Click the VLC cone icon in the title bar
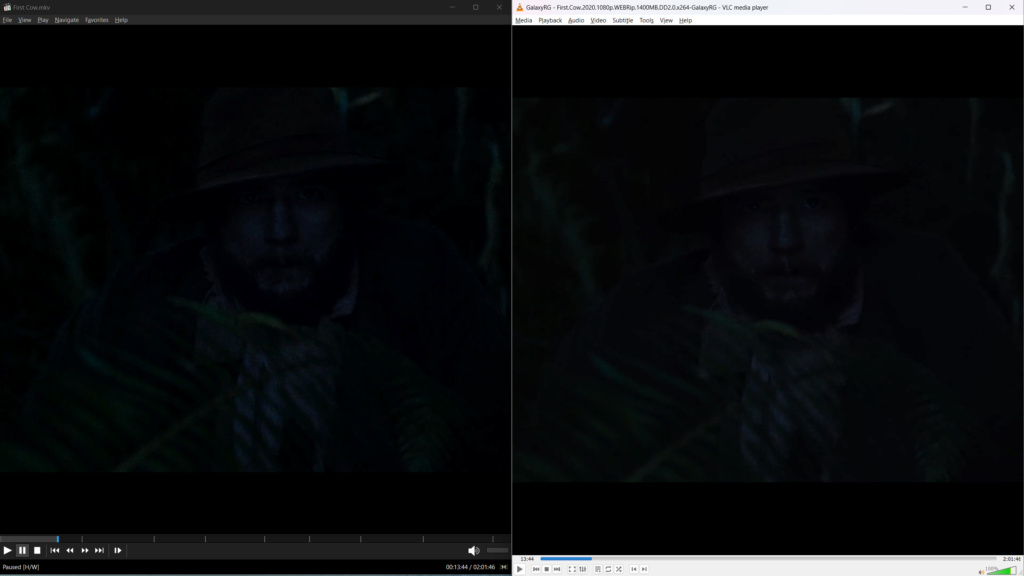The width and height of the screenshot is (1024, 576). tap(520, 7)
